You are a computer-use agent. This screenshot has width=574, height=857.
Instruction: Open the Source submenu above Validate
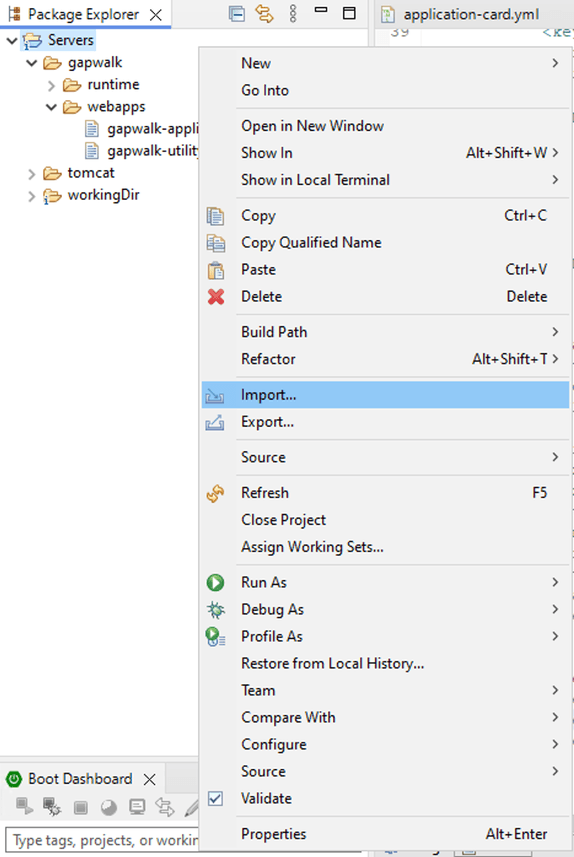coord(385,771)
